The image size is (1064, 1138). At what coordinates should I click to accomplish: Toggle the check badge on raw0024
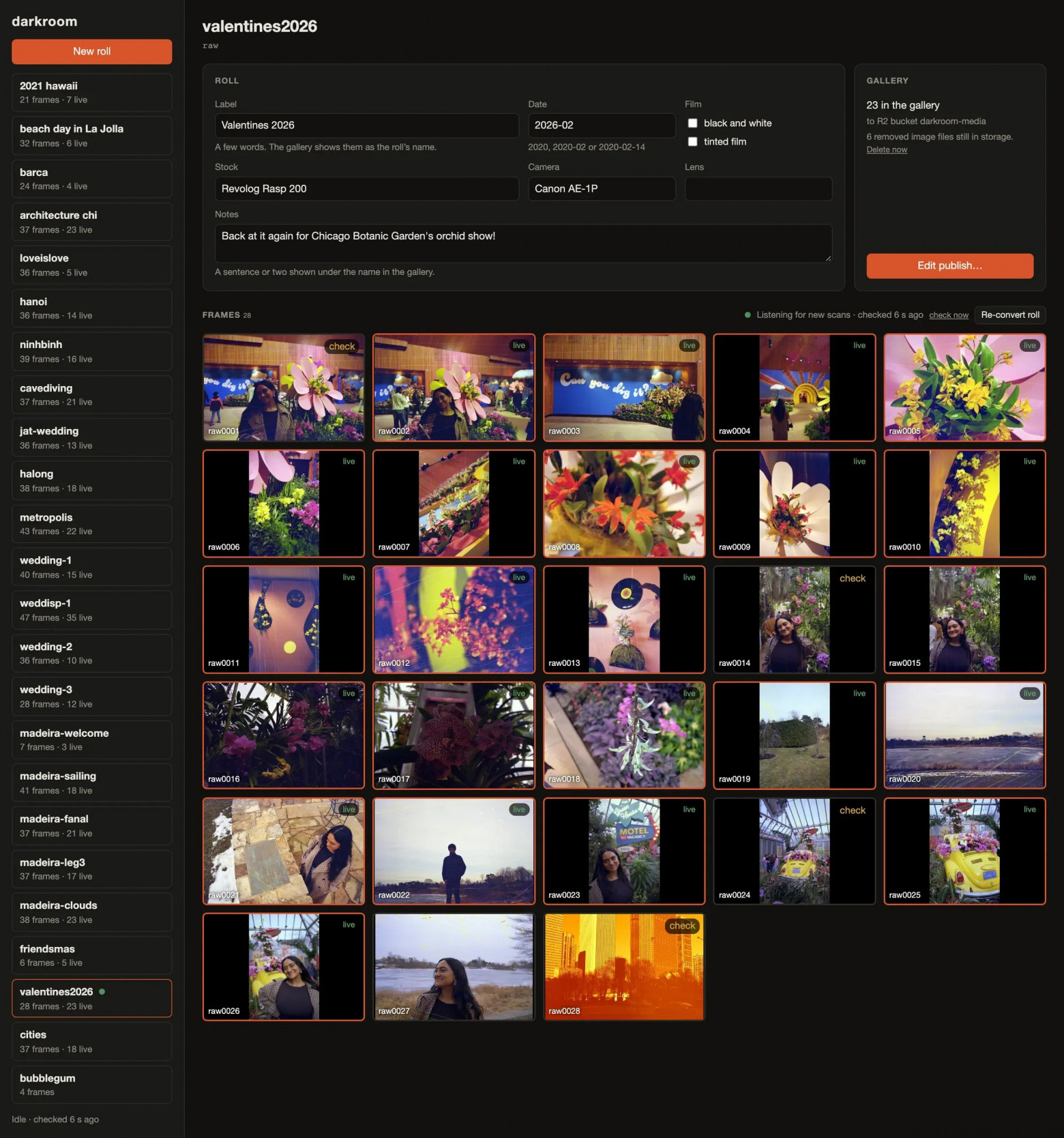pos(853,810)
